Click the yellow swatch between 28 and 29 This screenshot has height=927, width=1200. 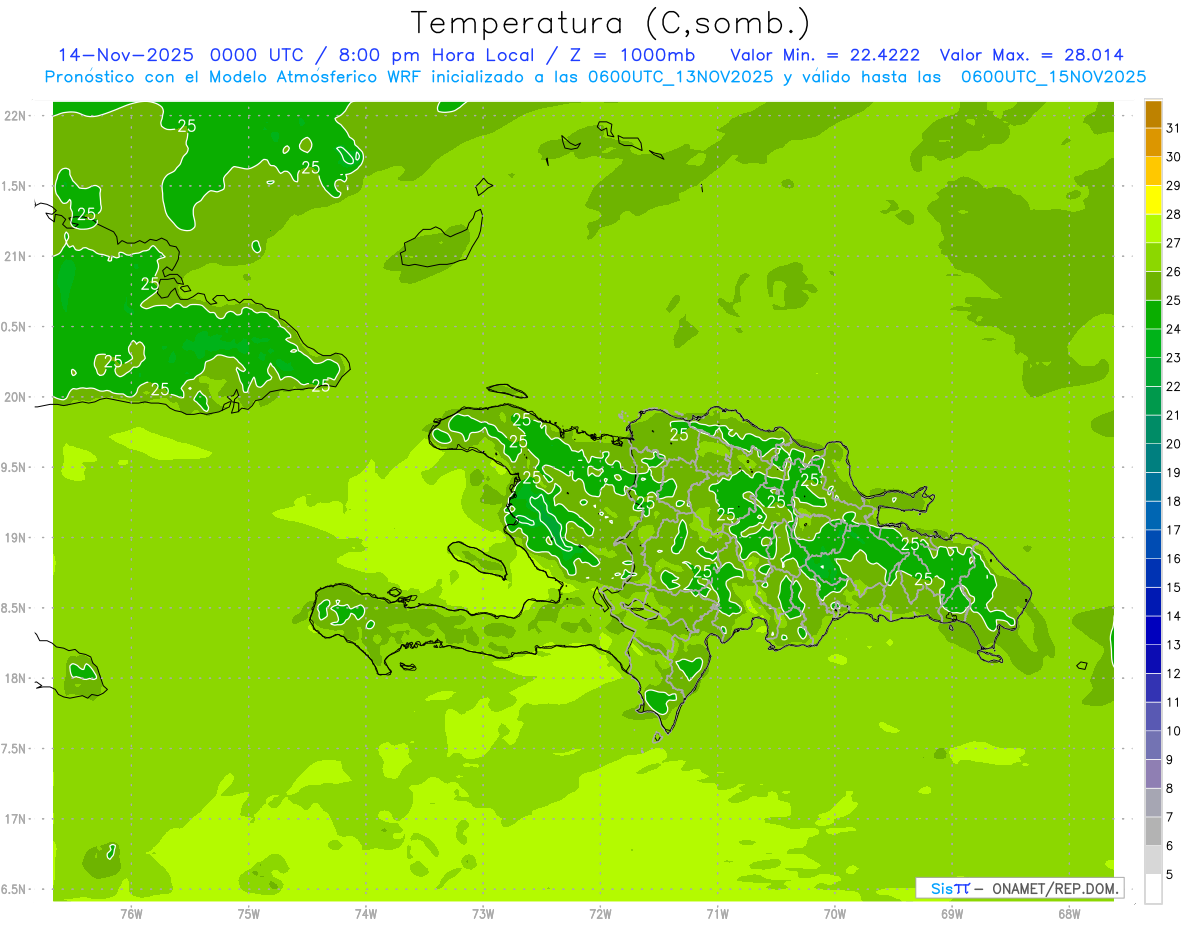[x=1153, y=200]
